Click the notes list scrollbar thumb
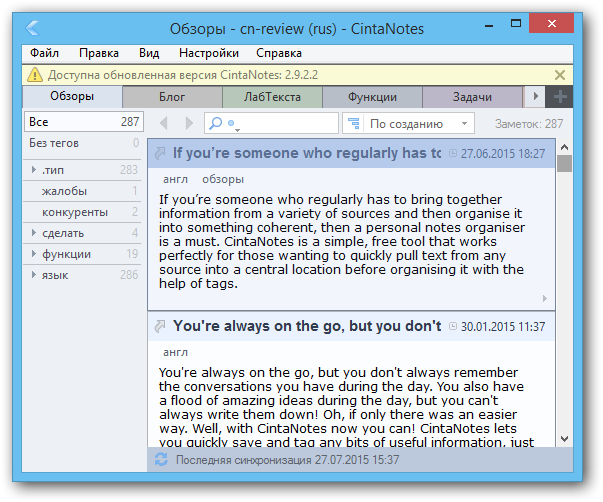This screenshot has height=502, width=603. coord(564,163)
